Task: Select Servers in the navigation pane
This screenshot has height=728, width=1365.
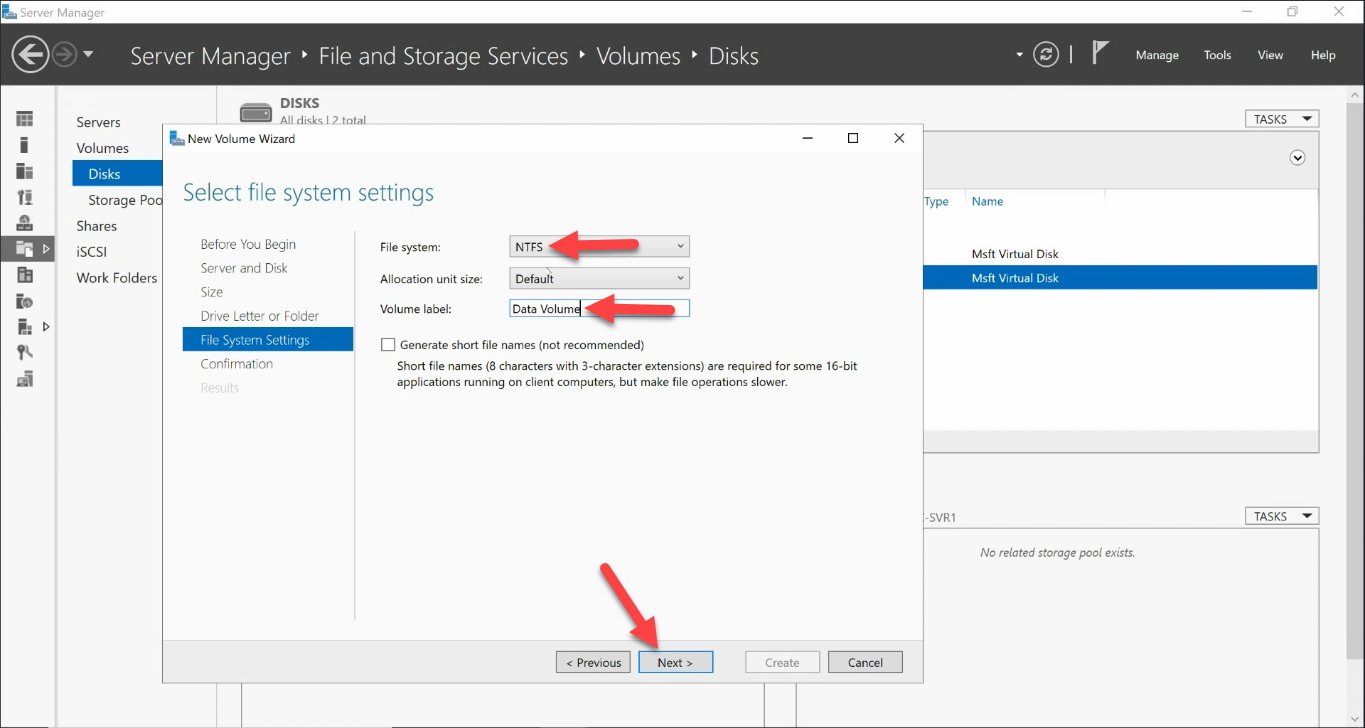Action: [98, 122]
